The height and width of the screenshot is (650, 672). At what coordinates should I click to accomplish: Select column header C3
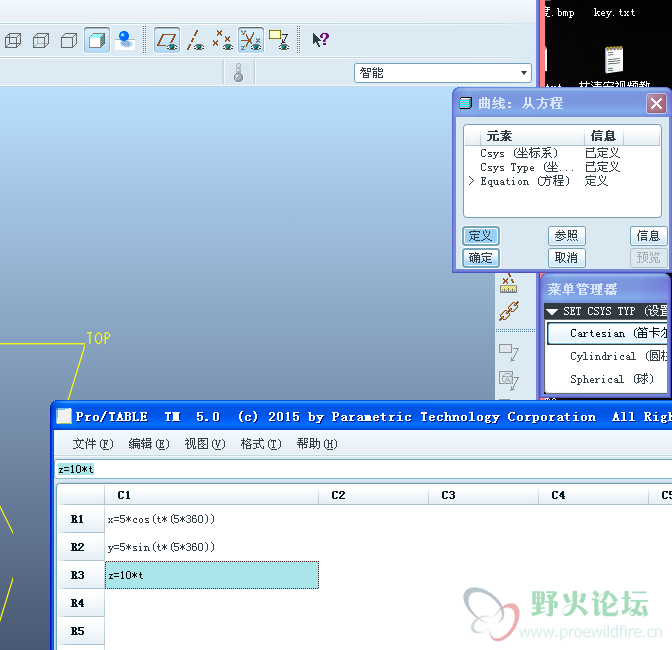pos(483,495)
